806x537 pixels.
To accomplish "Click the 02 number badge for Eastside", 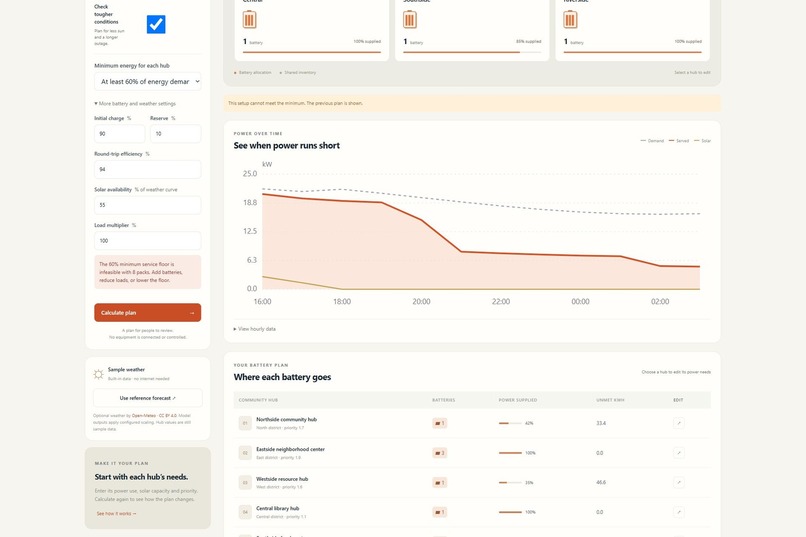I will click(x=245, y=453).
